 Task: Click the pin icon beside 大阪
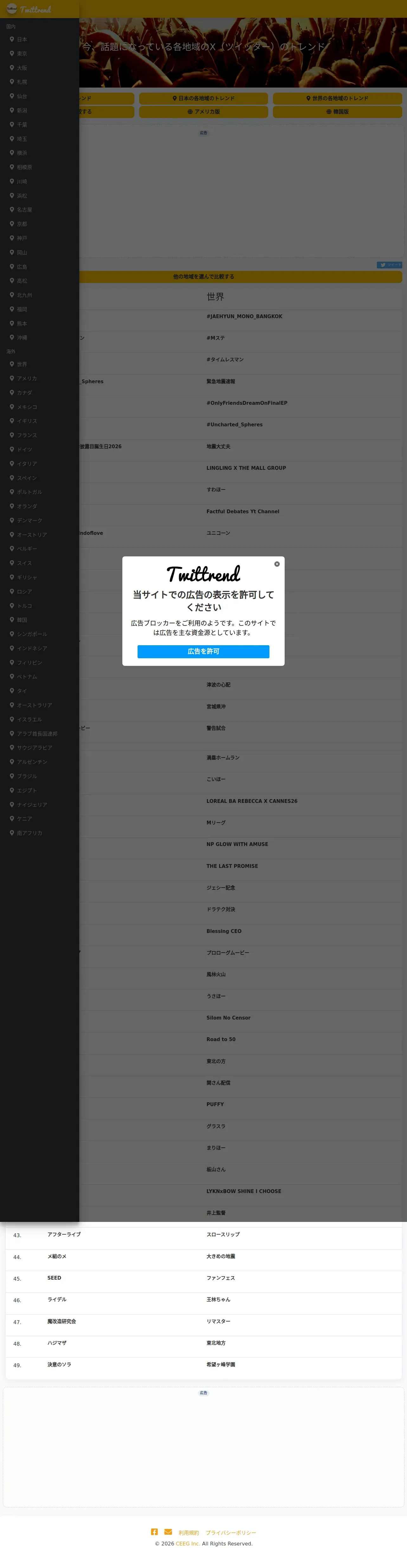11,68
